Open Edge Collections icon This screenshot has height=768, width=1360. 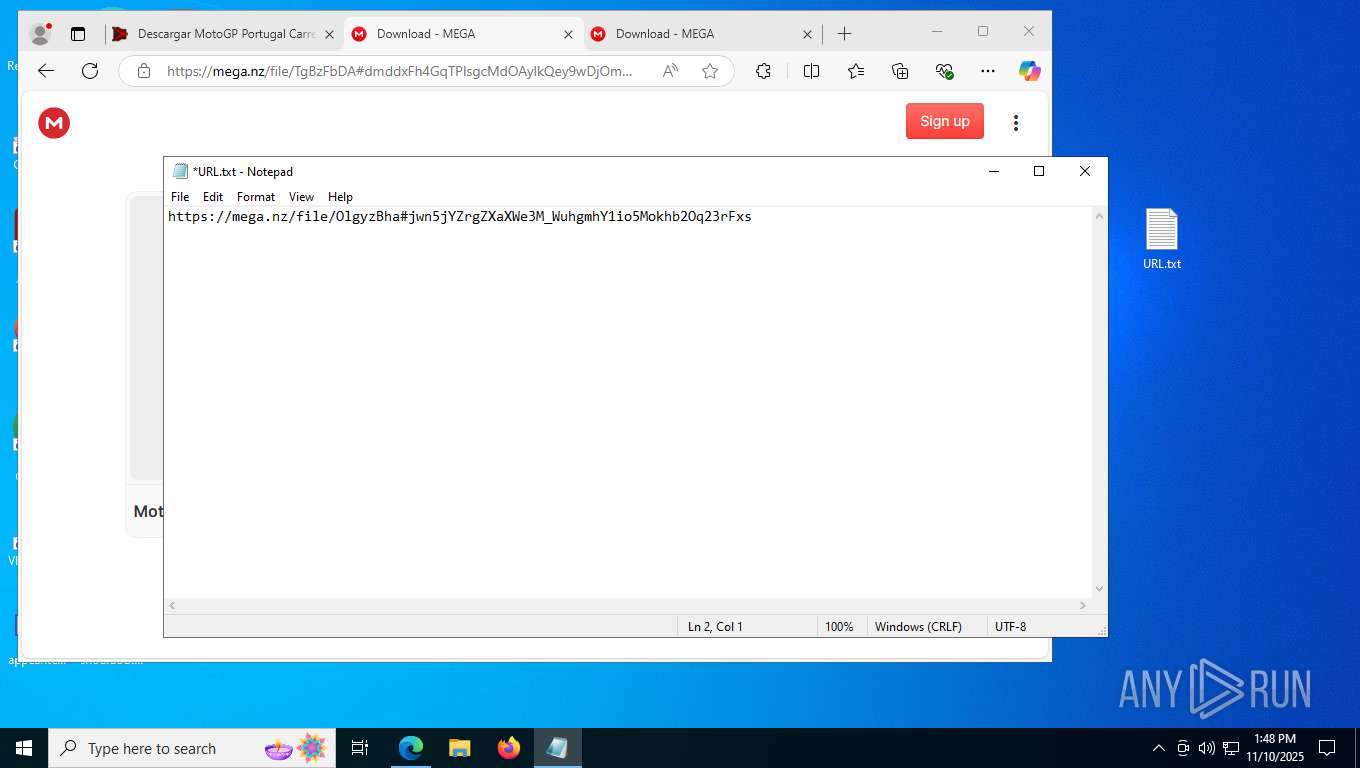tap(900, 71)
